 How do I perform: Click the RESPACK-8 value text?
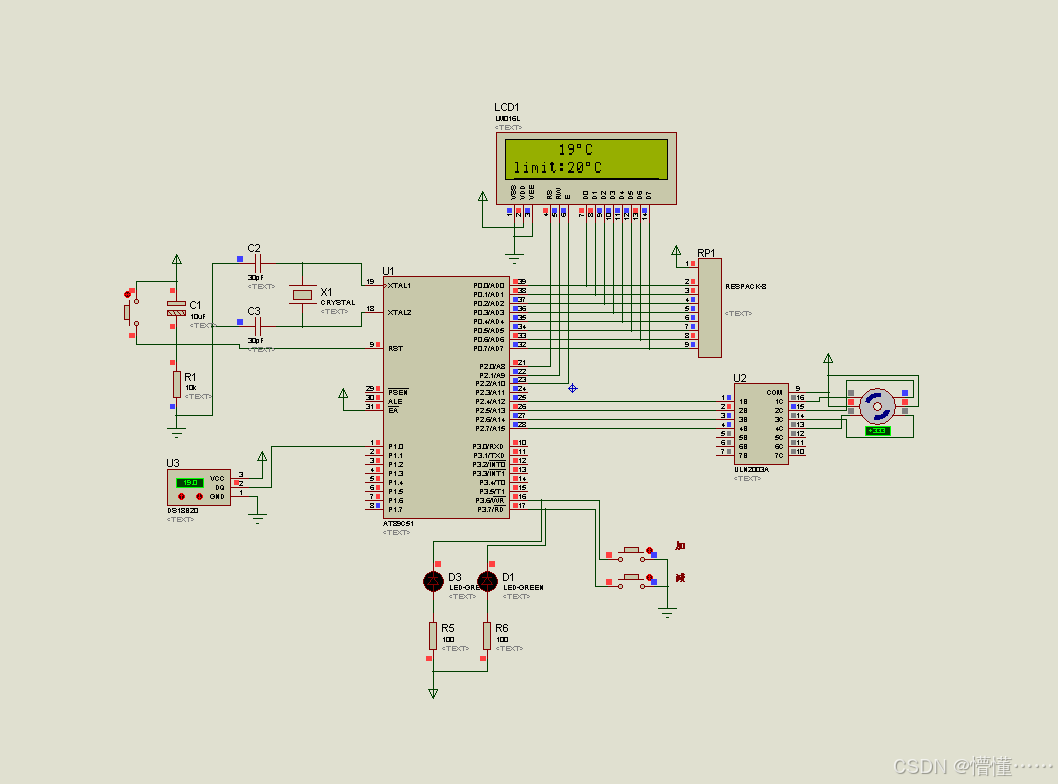pyautogui.click(x=746, y=286)
